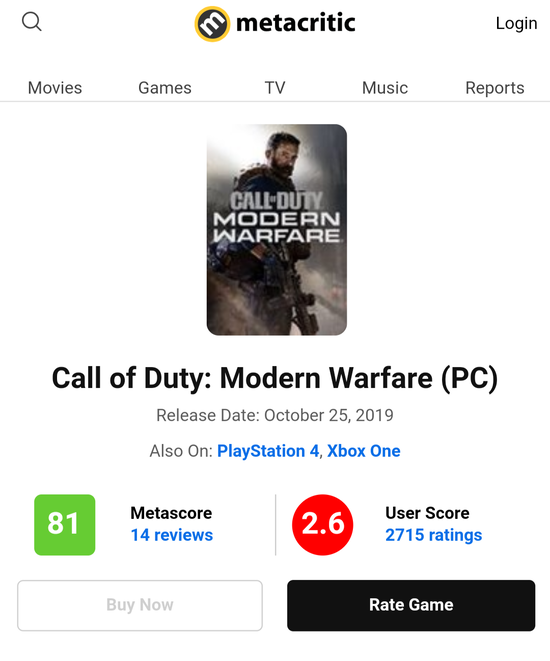View the 14 reviews link
Viewport: 550px width, 661px height.
click(x=172, y=535)
